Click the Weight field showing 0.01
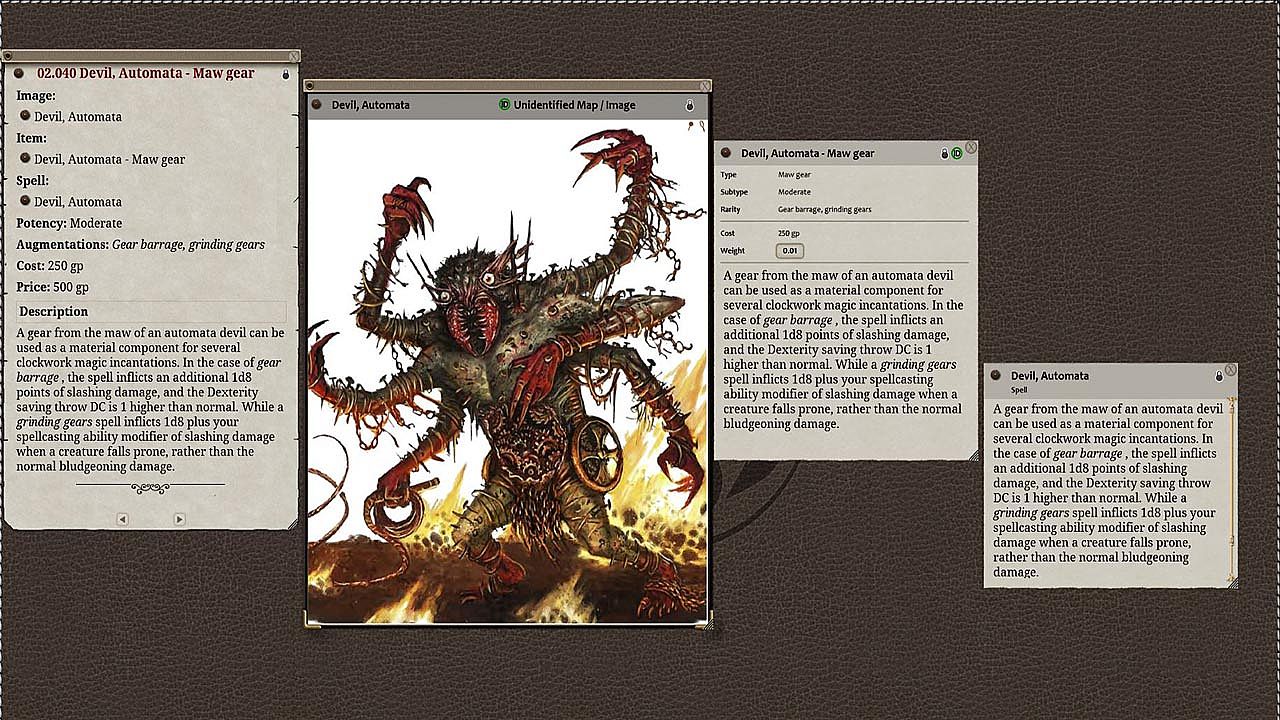1280x720 pixels. click(790, 251)
